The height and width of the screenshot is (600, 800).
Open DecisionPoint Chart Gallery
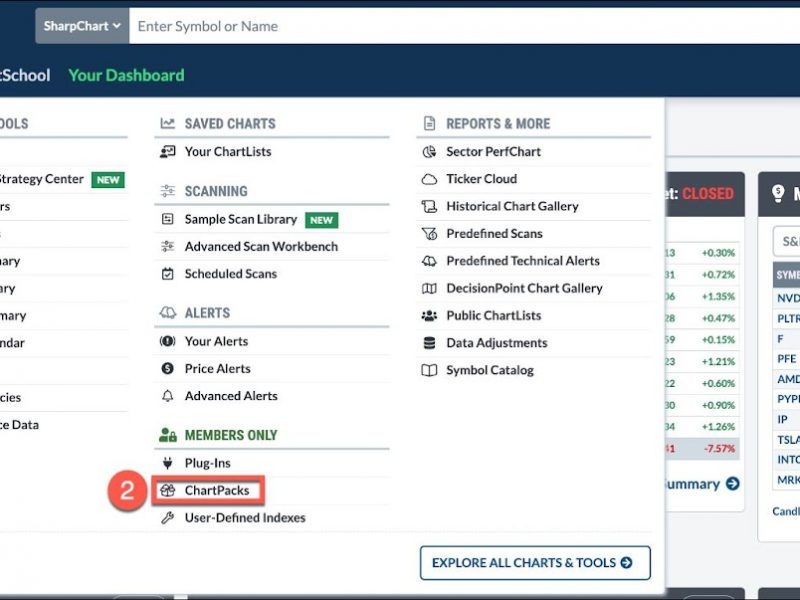[524, 288]
